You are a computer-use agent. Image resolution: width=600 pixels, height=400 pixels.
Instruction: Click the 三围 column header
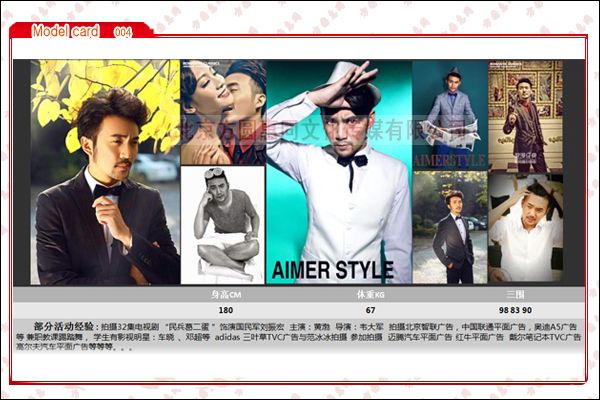[x=515, y=294]
